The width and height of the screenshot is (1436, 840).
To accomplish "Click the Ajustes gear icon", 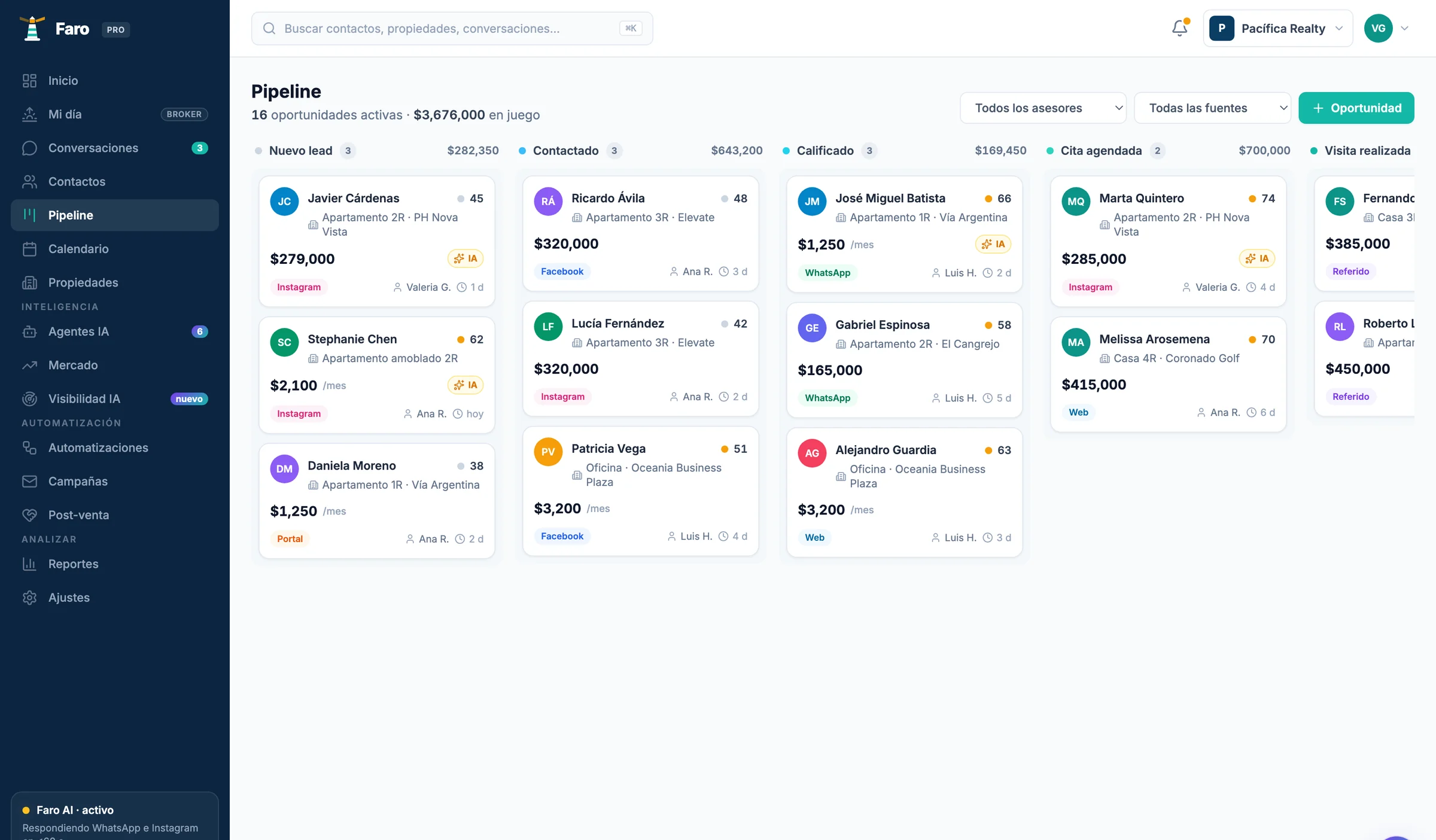I will pyautogui.click(x=29, y=597).
